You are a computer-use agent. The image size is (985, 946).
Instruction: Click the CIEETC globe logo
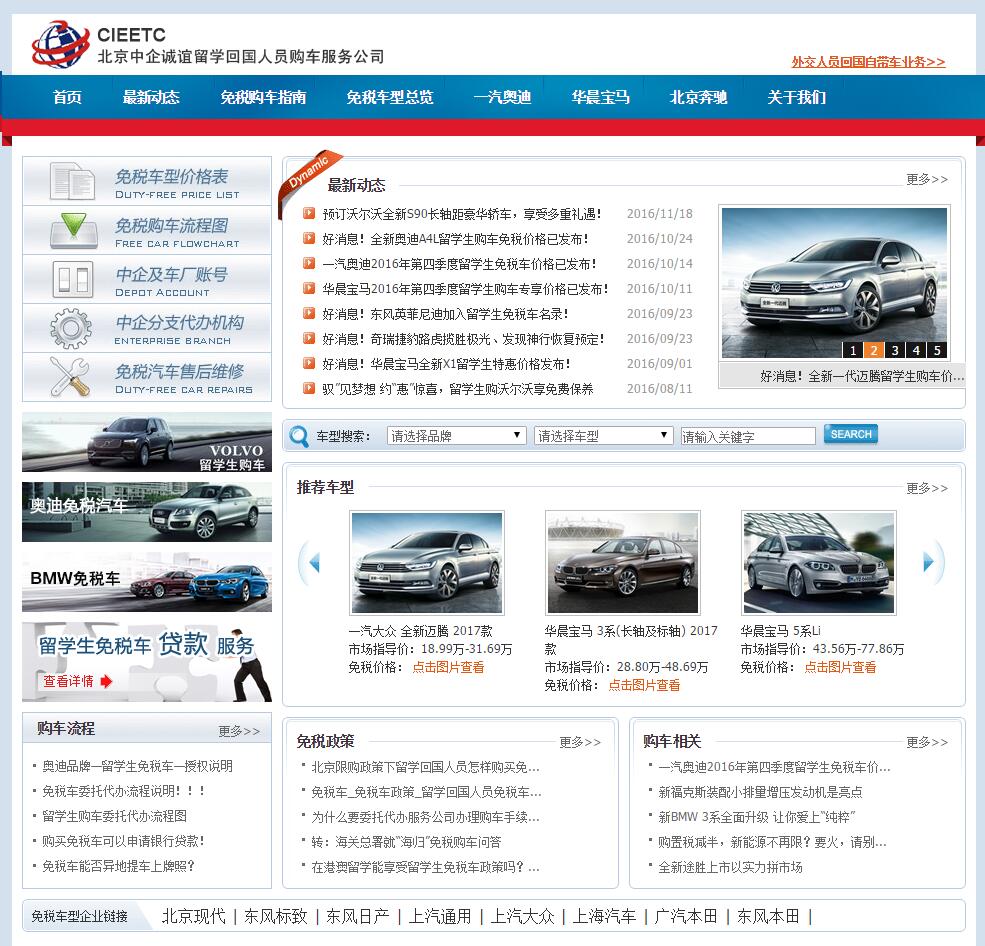click(x=60, y=44)
